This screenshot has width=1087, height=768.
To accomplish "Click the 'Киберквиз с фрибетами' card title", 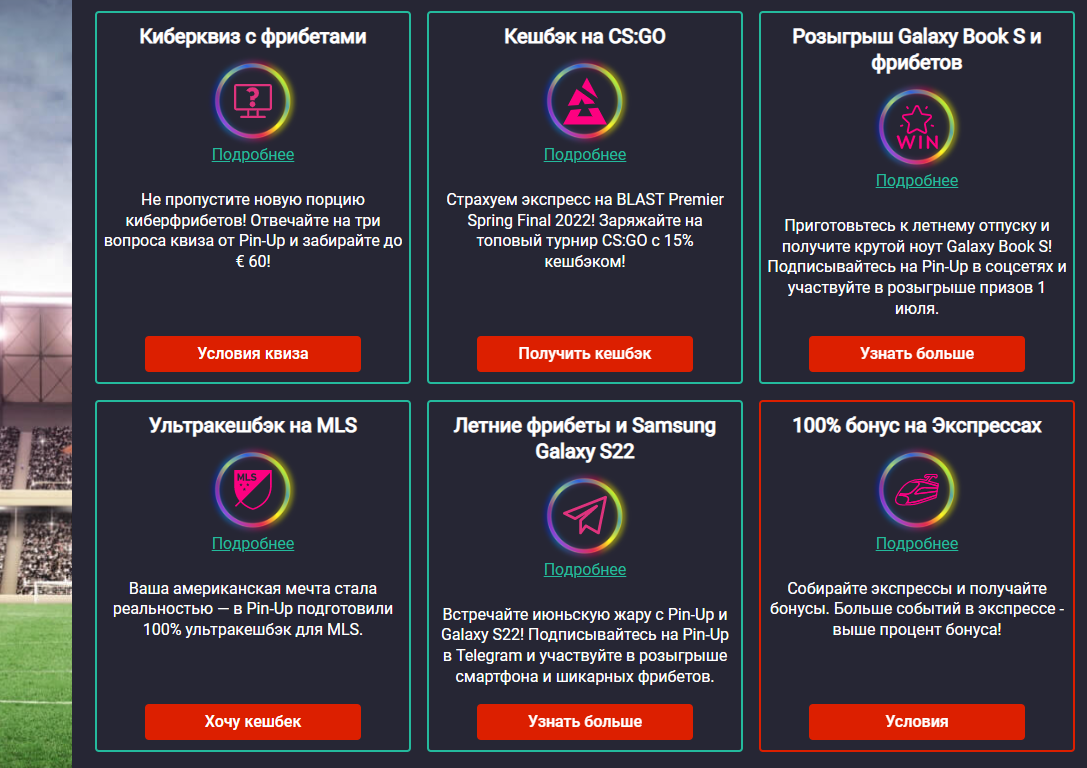I will tap(253, 37).
